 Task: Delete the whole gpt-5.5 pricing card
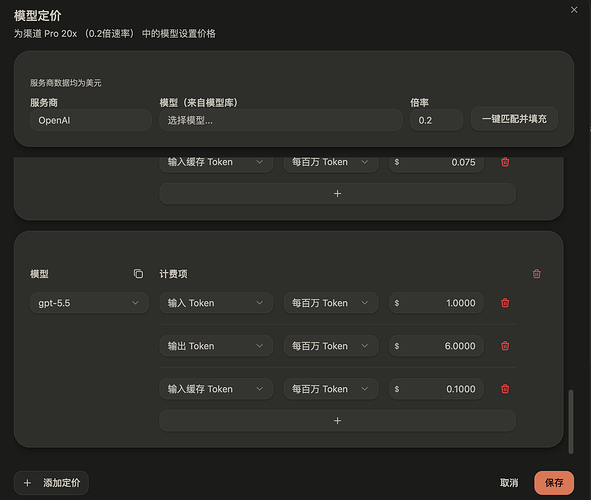(537, 274)
